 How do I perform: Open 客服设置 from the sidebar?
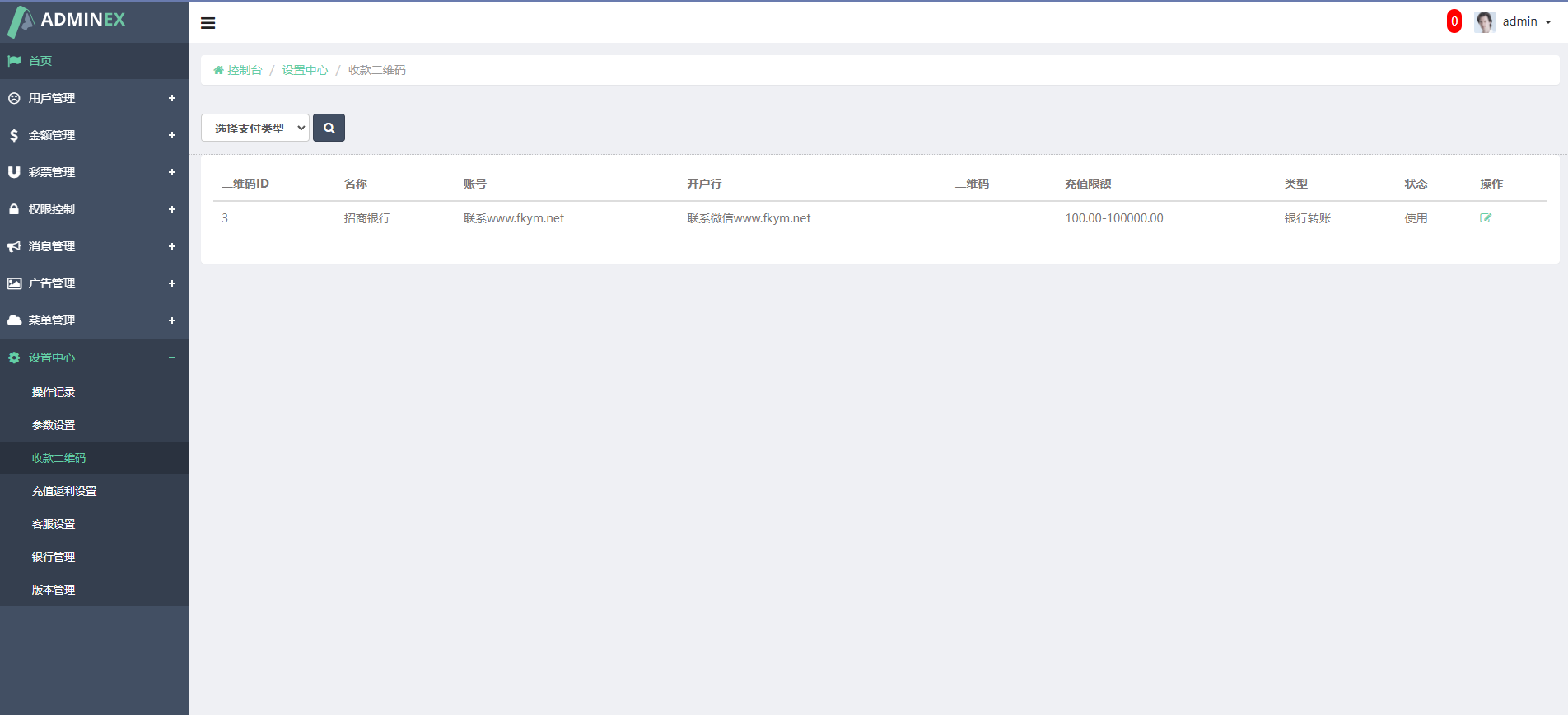pyautogui.click(x=54, y=524)
